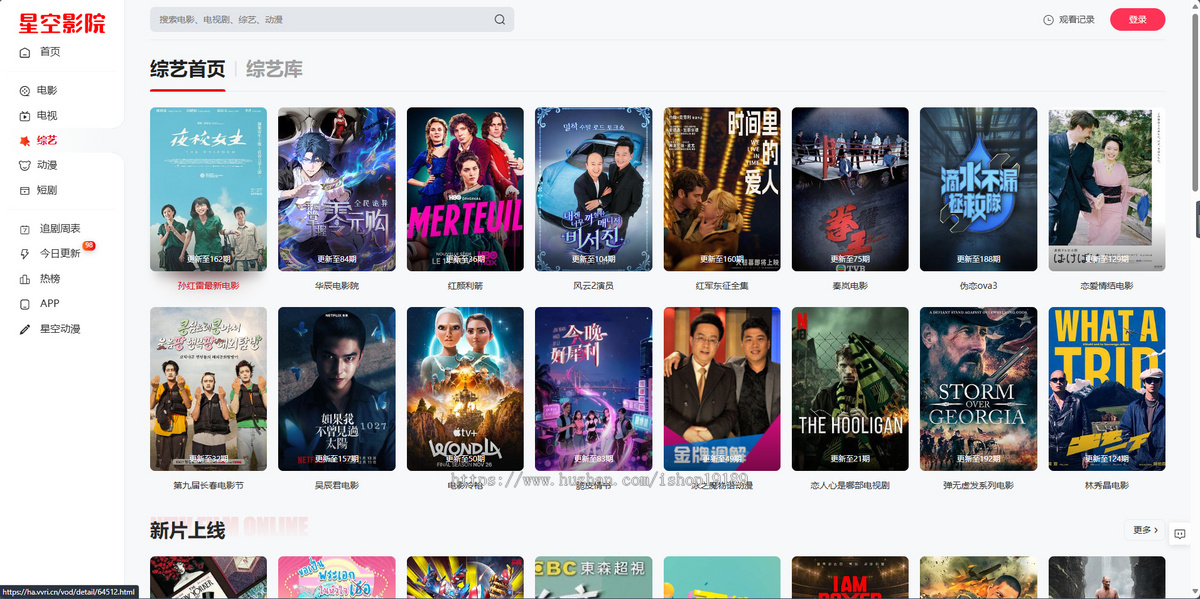Viewport: 1200px width, 599px height.
Task: Open the 星空动漫 pencil icon
Action: pos(25,329)
